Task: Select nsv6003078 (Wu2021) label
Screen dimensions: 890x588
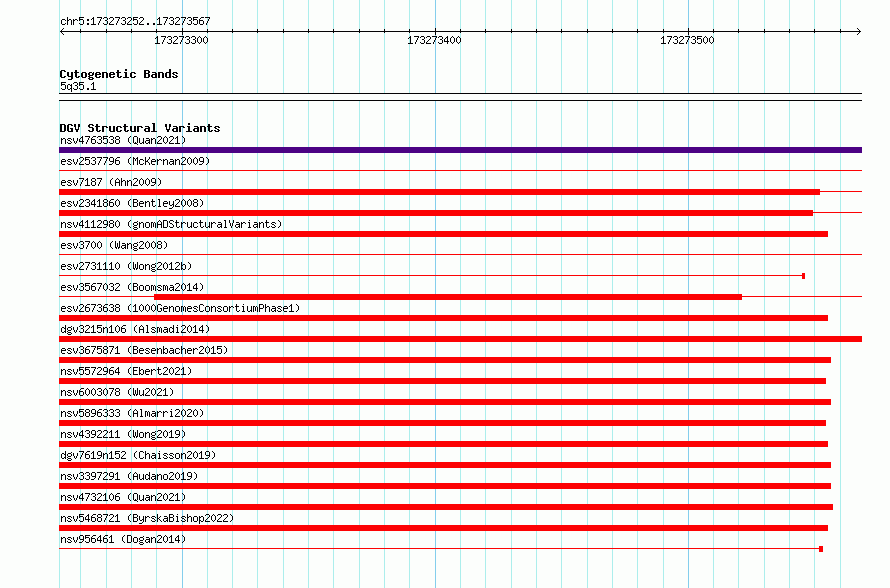Action: (117, 392)
